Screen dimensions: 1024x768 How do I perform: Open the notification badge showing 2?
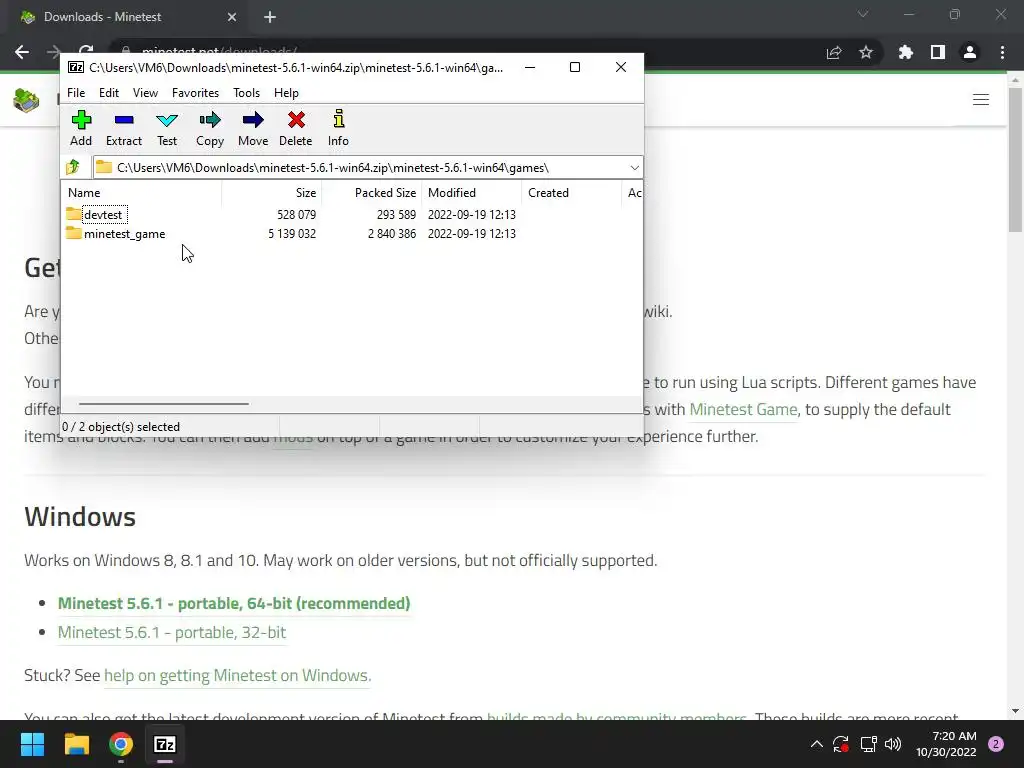[996, 744]
